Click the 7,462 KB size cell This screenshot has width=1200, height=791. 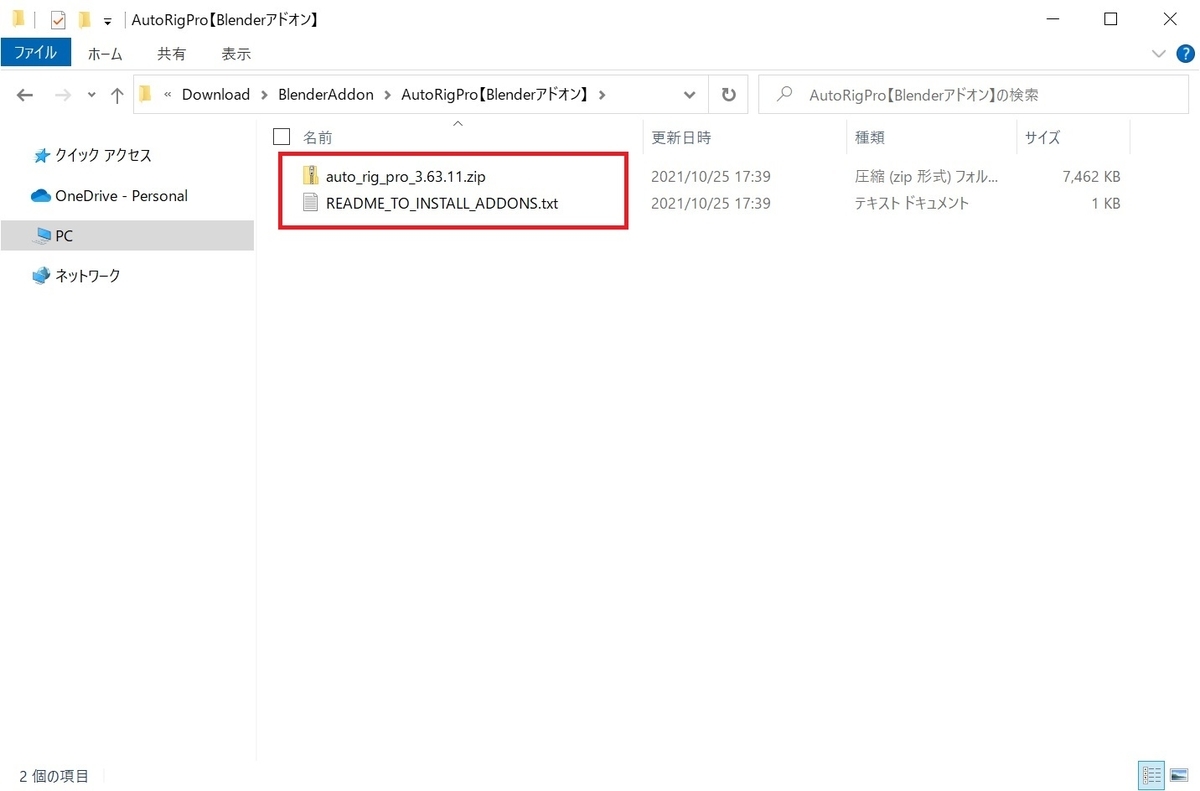tap(1089, 176)
